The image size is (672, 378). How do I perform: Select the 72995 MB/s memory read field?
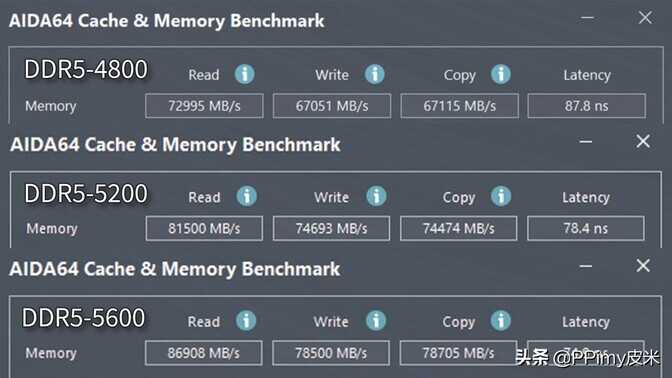(x=204, y=105)
